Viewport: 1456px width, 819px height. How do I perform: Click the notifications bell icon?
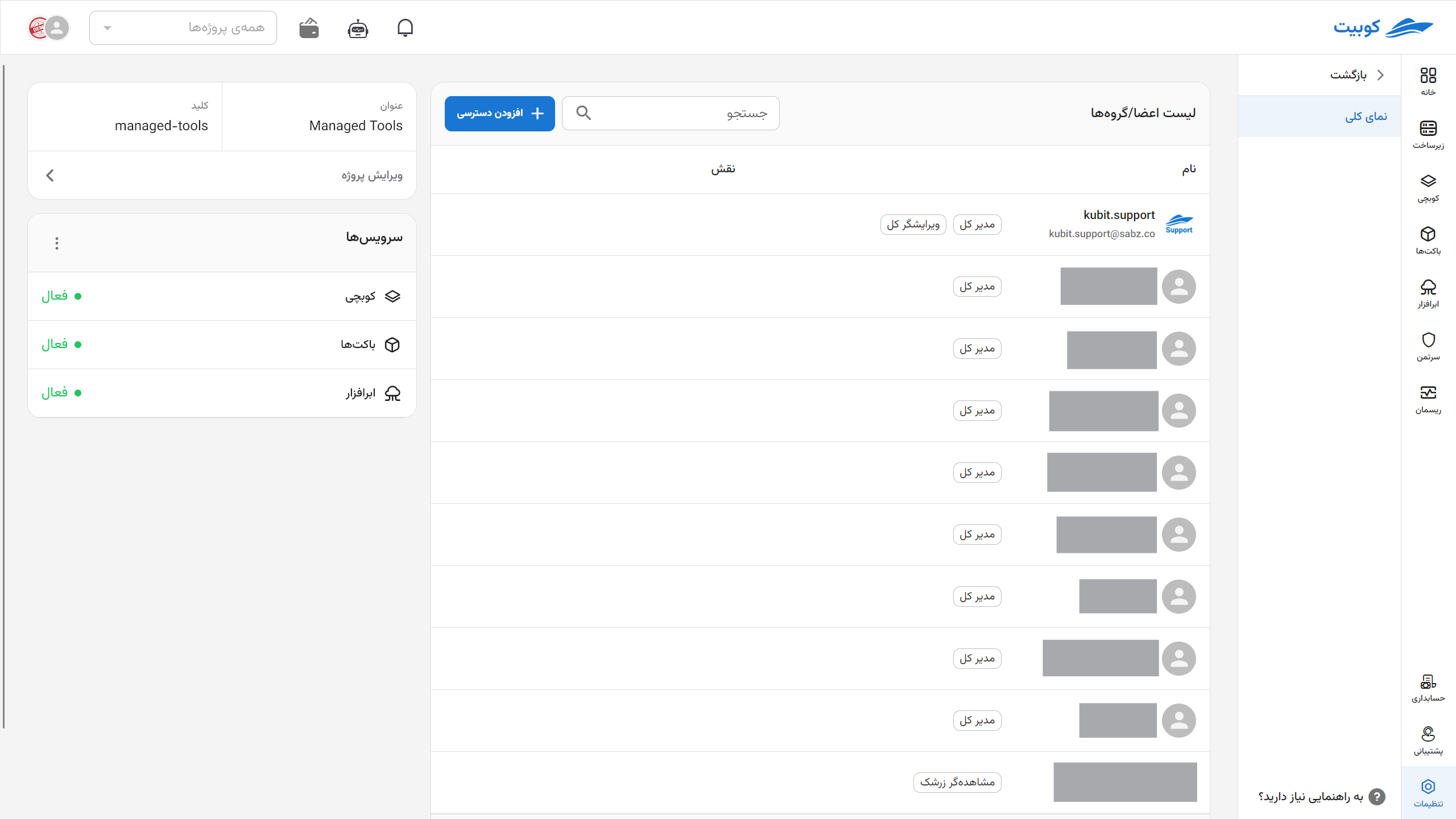(x=405, y=27)
